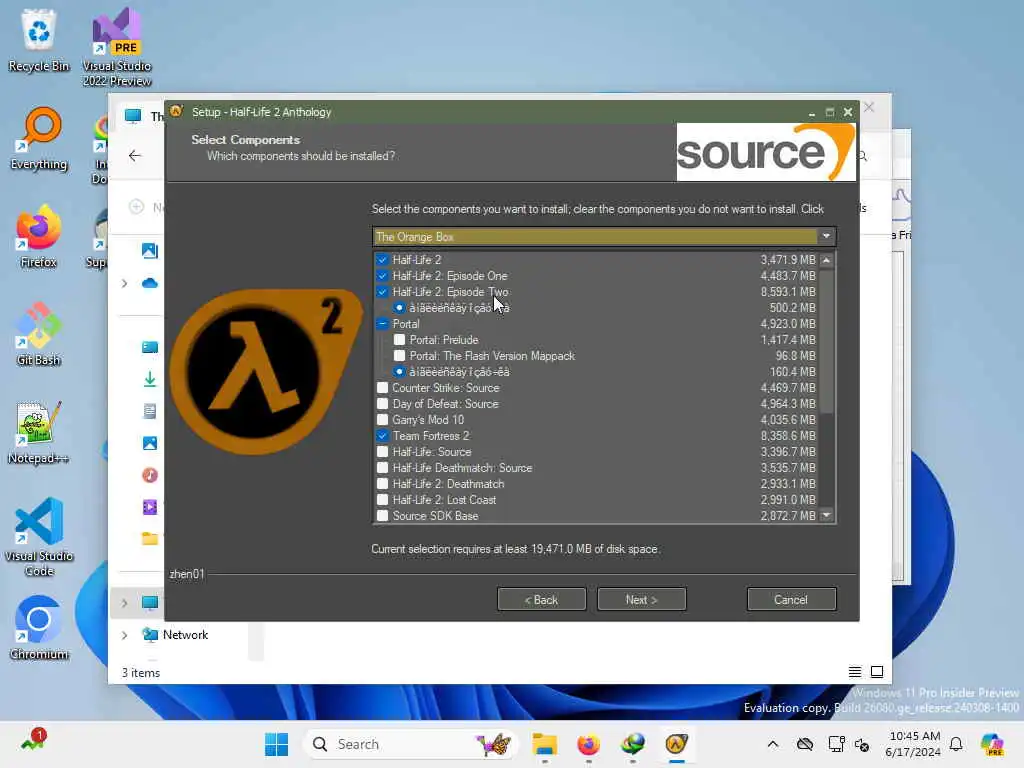Launch Visual Studio 2022 Preview shortcut
The width and height of the screenshot is (1024, 768).
coord(117,47)
